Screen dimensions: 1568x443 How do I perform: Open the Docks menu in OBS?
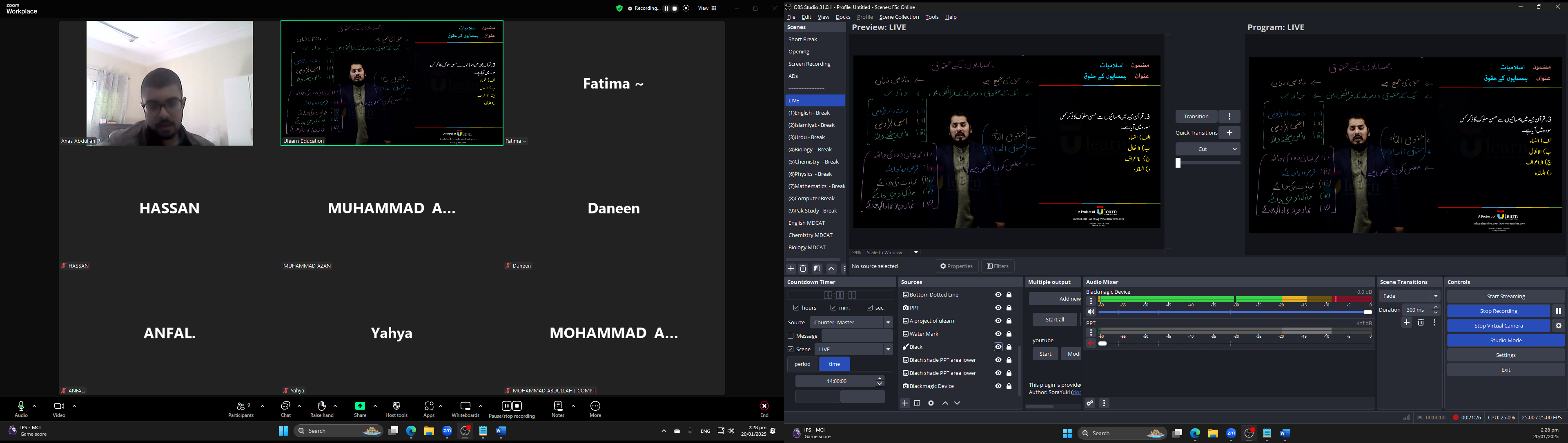(843, 17)
